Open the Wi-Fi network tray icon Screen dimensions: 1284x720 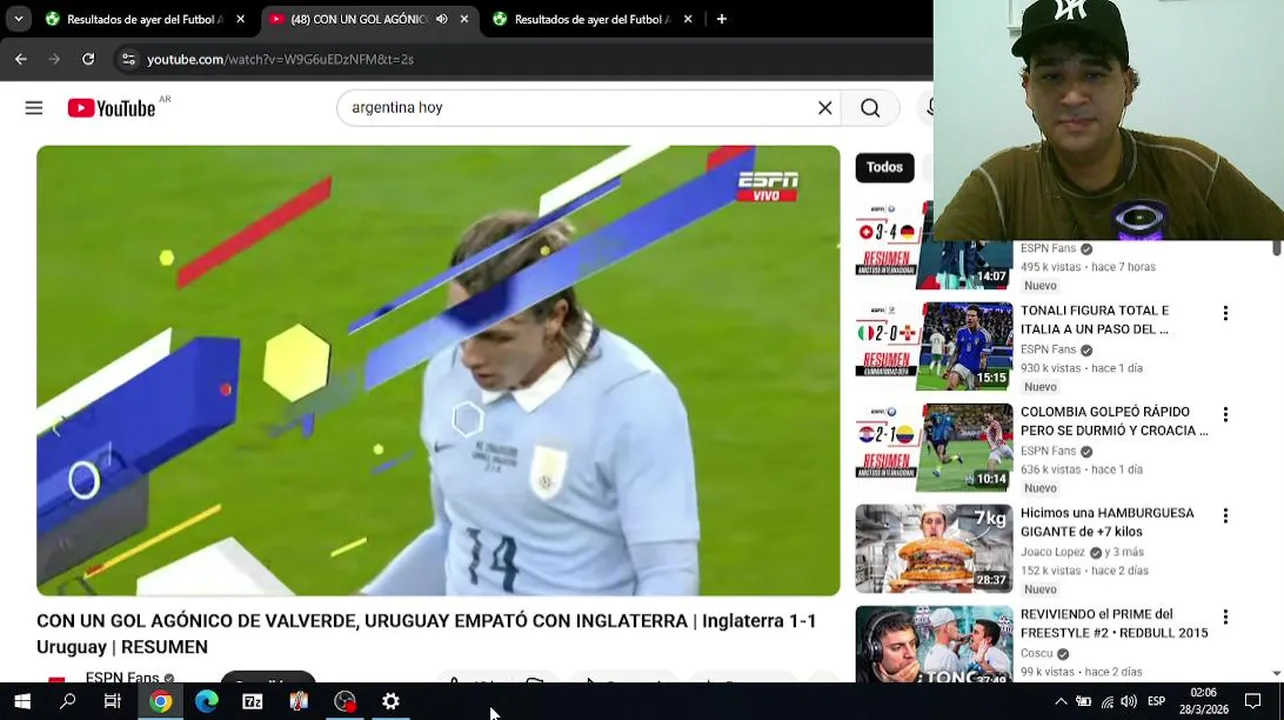tap(1107, 702)
